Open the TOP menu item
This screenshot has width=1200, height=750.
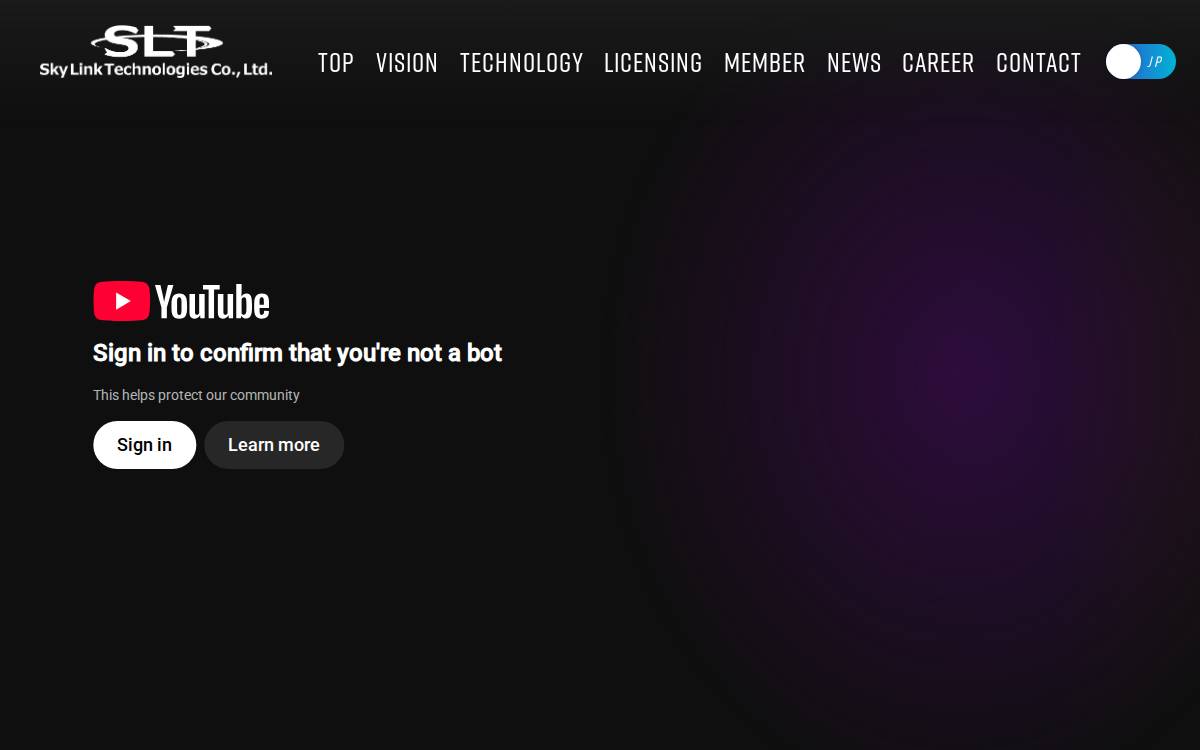pos(336,63)
